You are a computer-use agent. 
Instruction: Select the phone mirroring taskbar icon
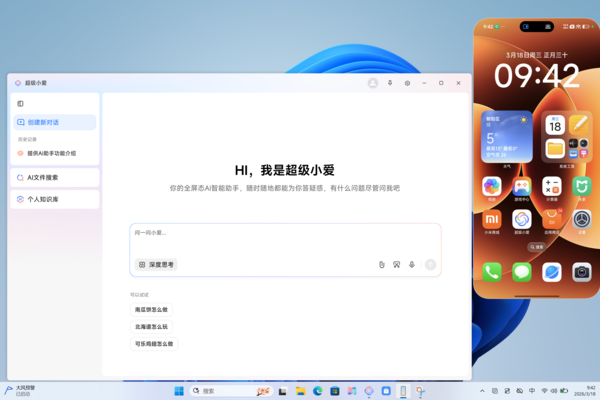tap(403, 391)
